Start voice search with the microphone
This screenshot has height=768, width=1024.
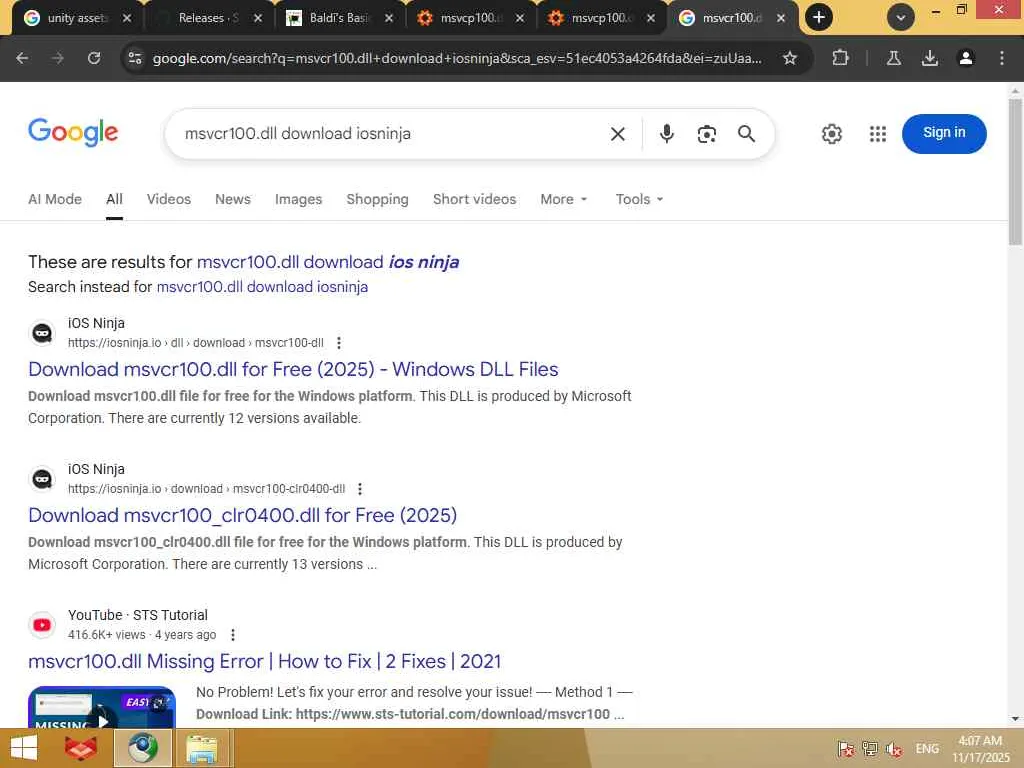666,134
